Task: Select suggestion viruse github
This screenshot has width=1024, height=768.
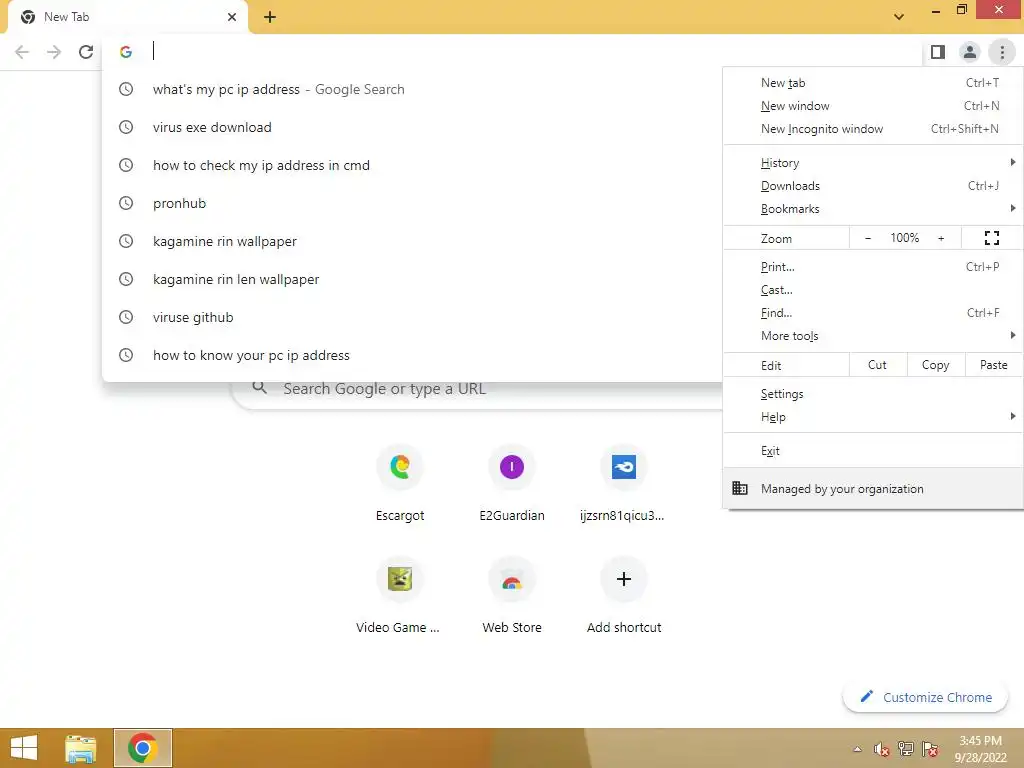Action: [412, 317]
